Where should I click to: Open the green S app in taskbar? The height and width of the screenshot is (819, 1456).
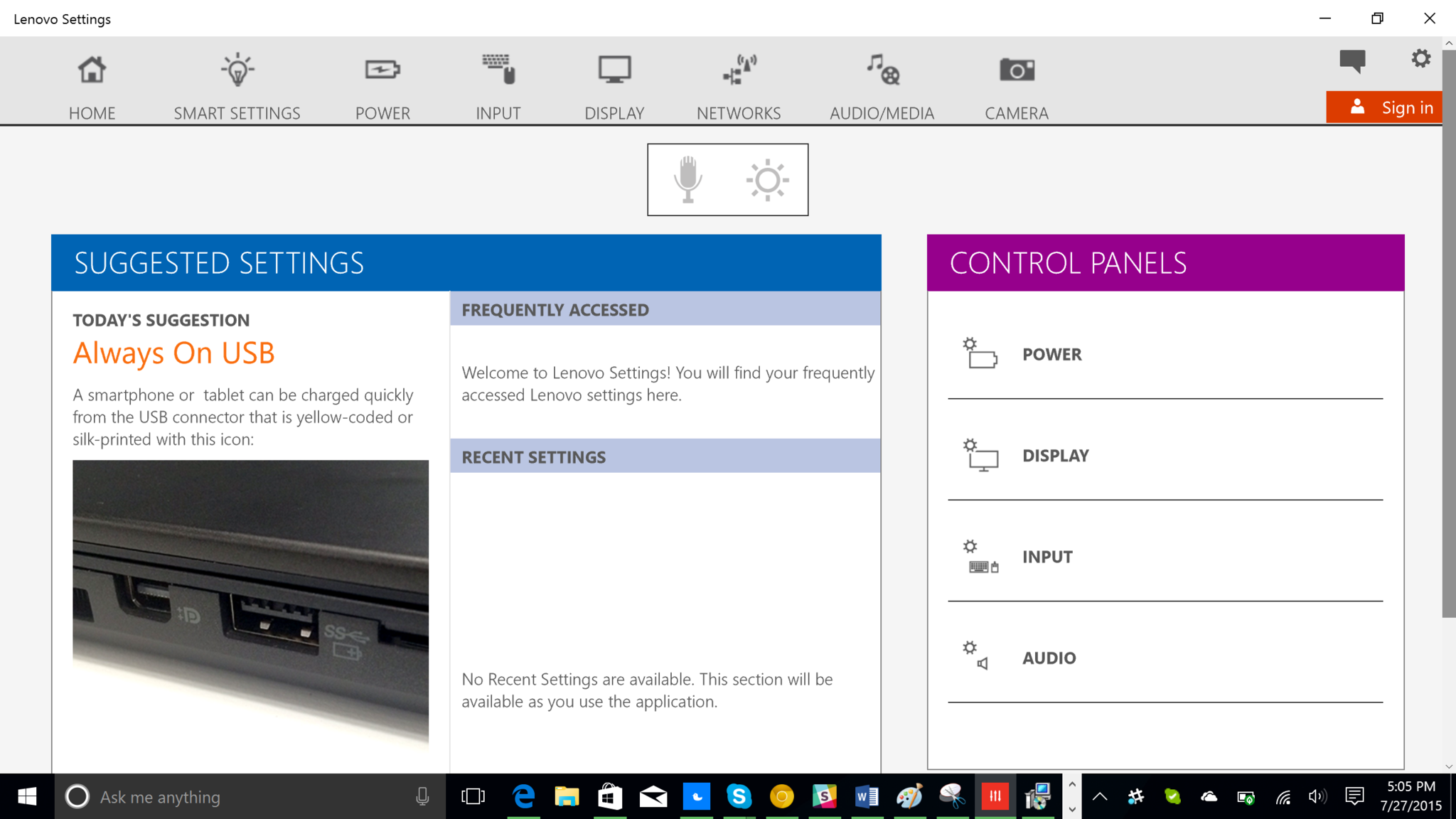825,797
